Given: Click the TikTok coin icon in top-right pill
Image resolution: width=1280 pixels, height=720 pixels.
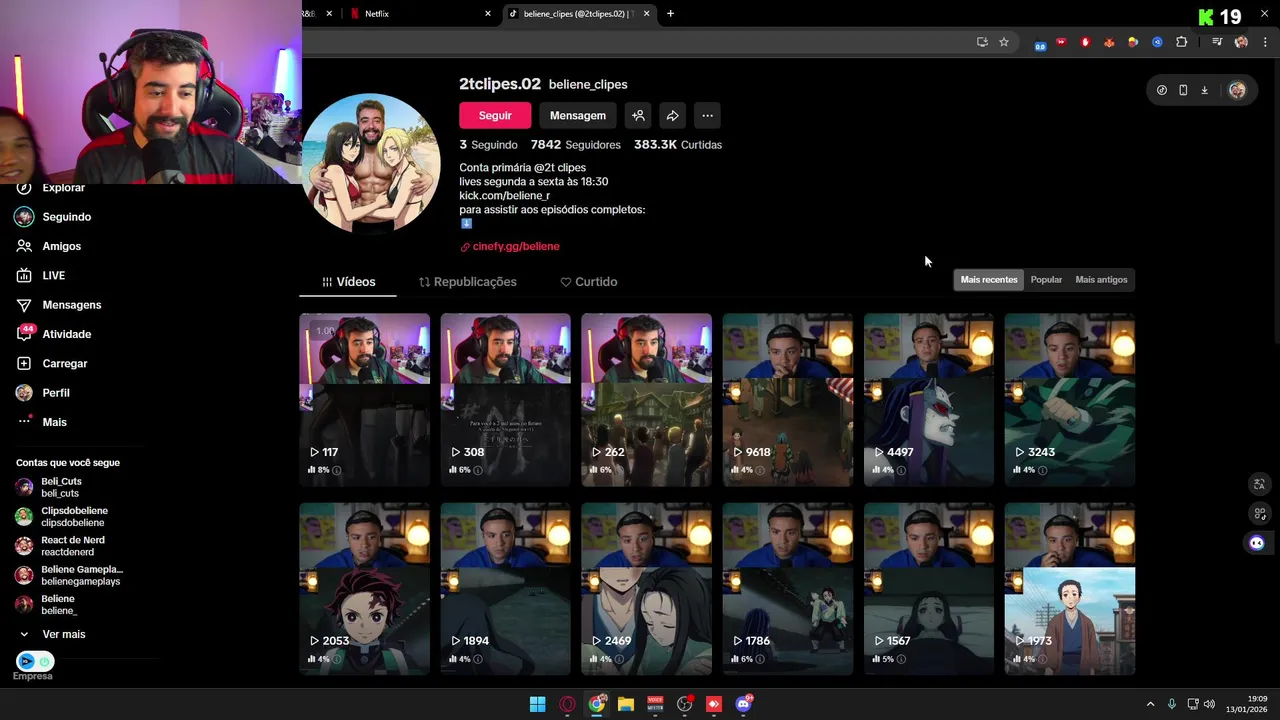Looking at the screenshot, I should [1161, 90].
